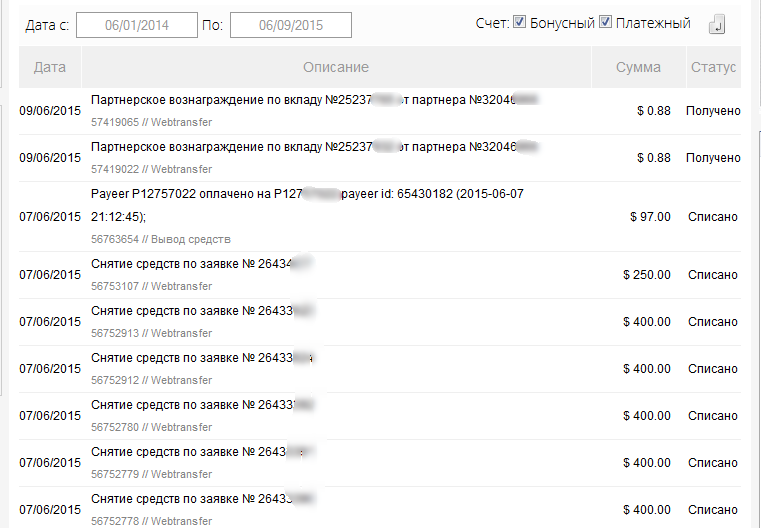This screenshot has height=528, width=761.
Task: Click the Сумма column header
Action: [x=639, y=67]
